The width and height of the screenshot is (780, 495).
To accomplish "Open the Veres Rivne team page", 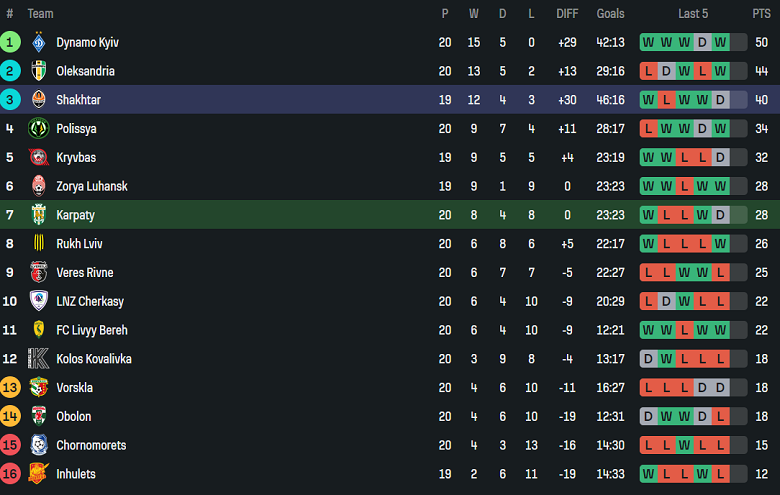I will [84, 273].
